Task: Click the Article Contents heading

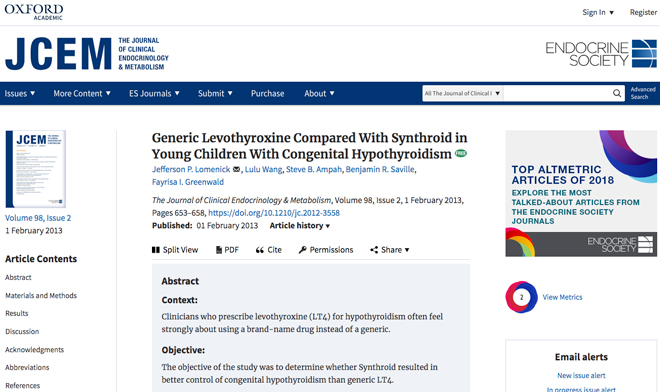Action: click(x=41, y=259)
